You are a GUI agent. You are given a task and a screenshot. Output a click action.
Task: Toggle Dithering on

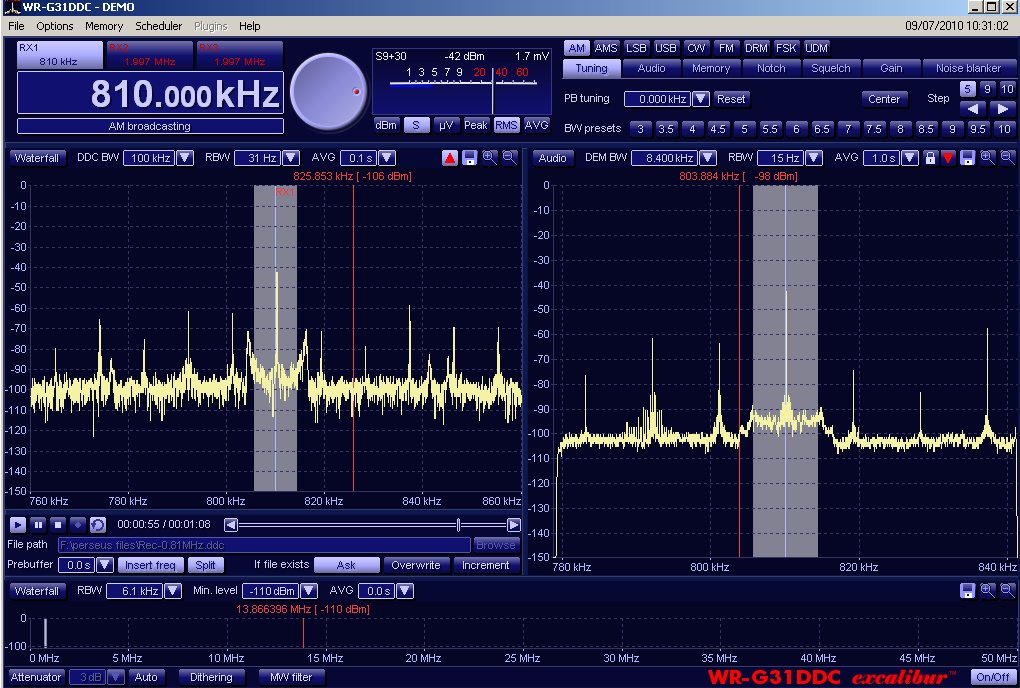[x=211, y=677]
